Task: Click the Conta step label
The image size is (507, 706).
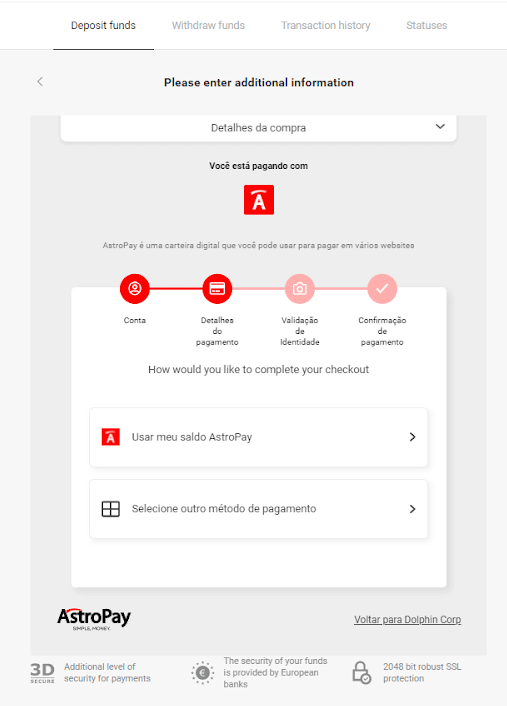Action: pyautogui.click(x=135, y=320)
